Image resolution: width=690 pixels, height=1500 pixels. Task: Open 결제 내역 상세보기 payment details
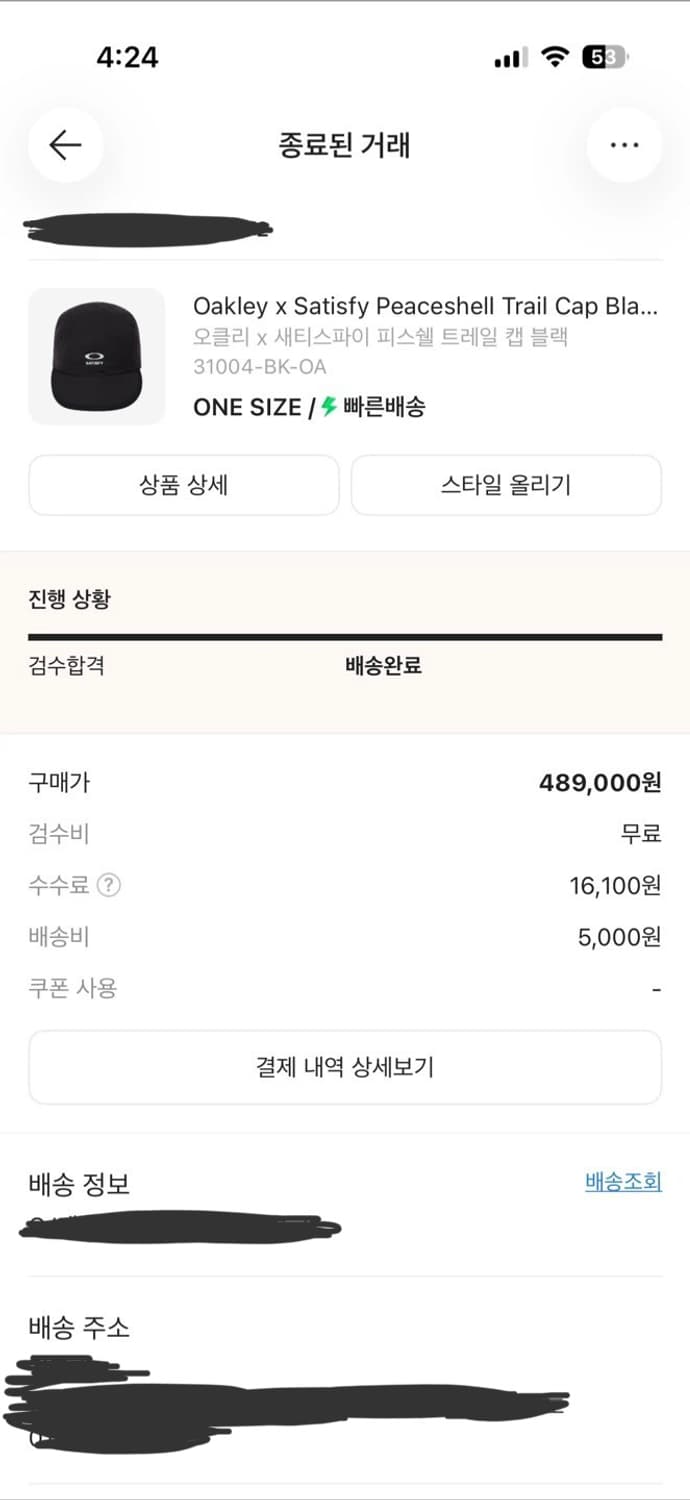[x=345, y=1067]
